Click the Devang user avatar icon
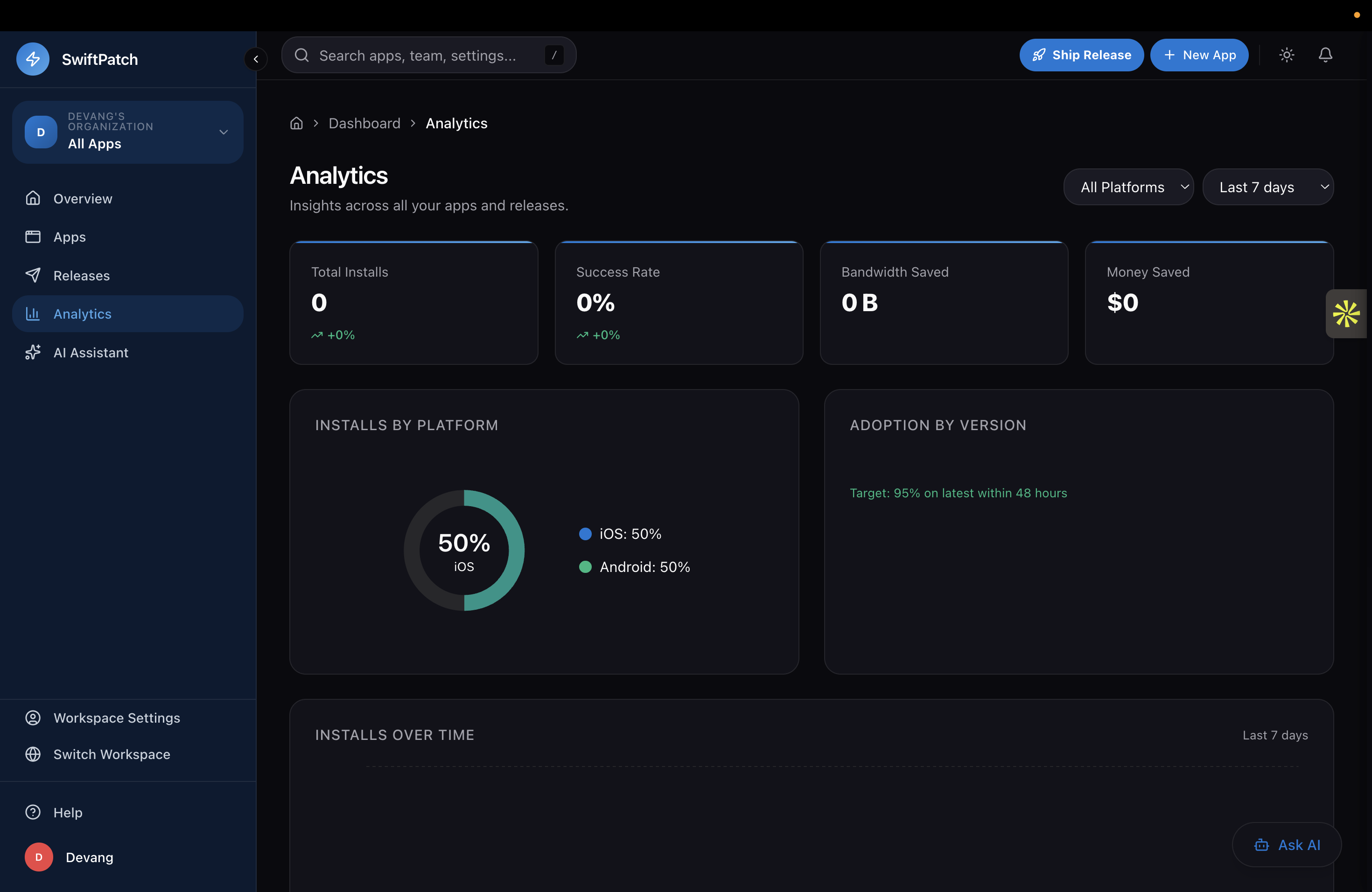The width and height of the screenshot is (1372, 892). (39, 857)
